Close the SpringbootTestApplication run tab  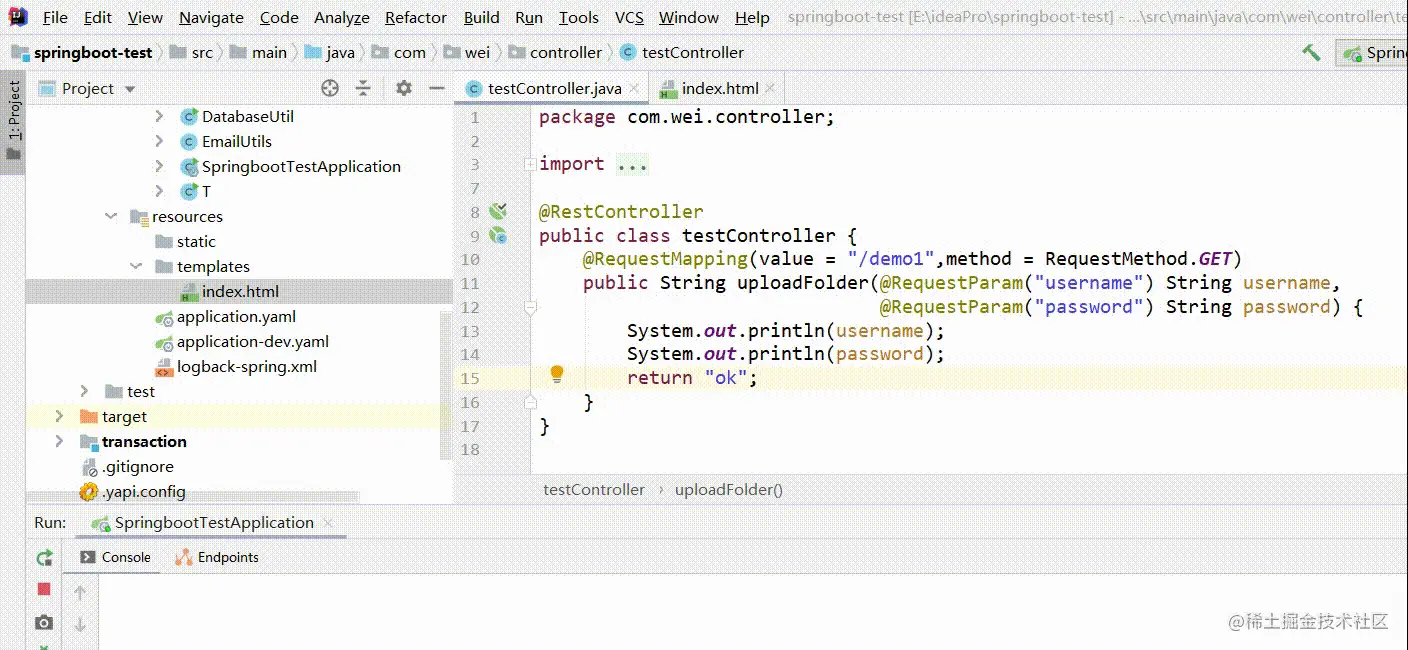coord(328,523)
